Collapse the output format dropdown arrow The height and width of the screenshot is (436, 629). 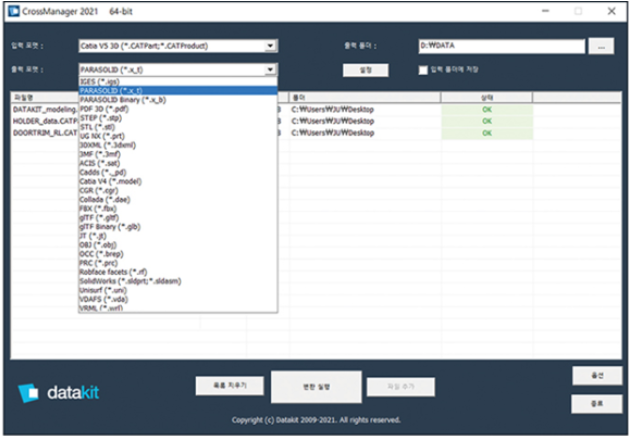pos(270,70)
